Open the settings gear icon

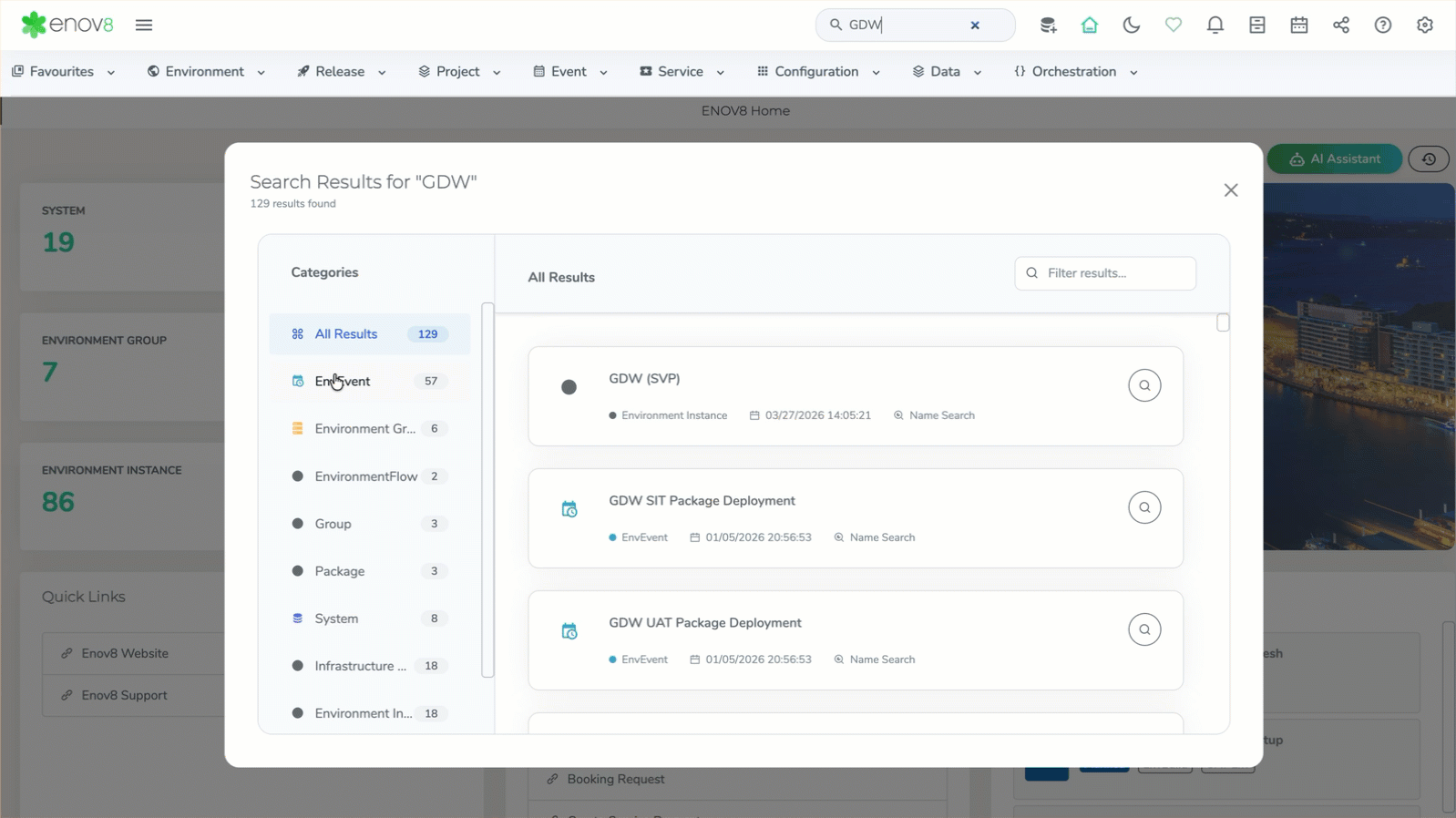pos(1424,25)
